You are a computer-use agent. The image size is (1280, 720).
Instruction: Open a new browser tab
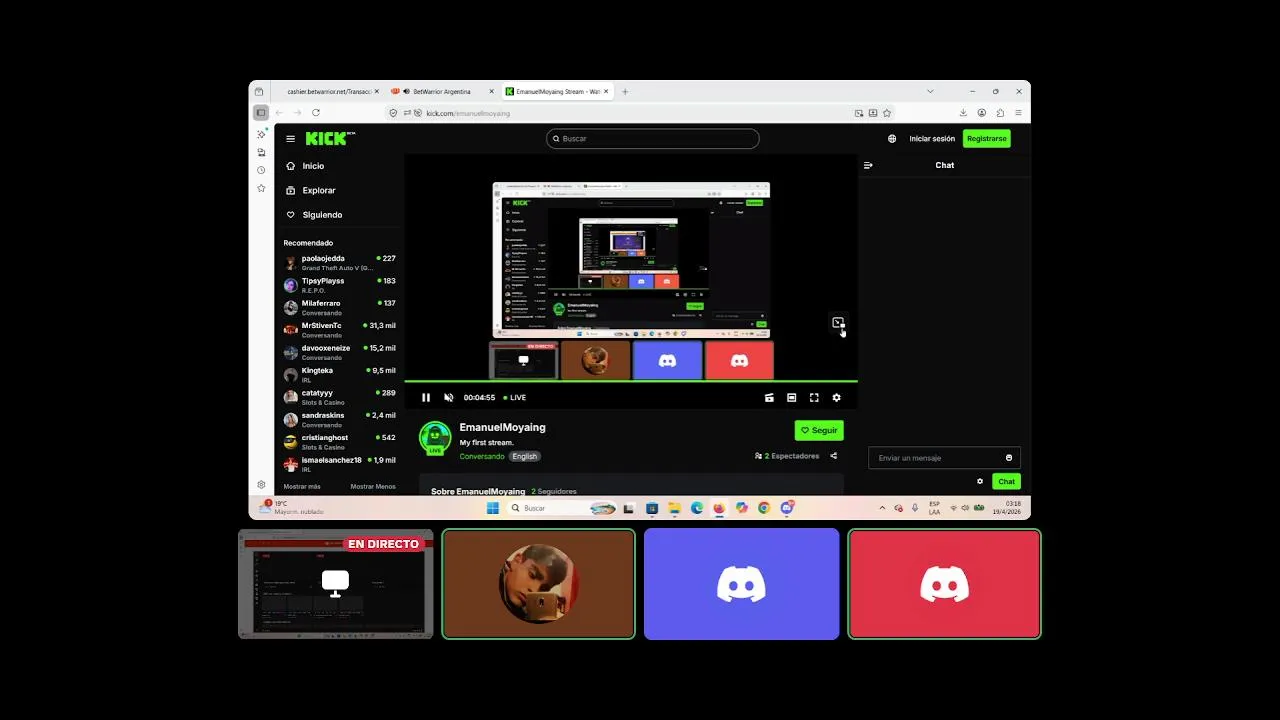click(625, 91)
